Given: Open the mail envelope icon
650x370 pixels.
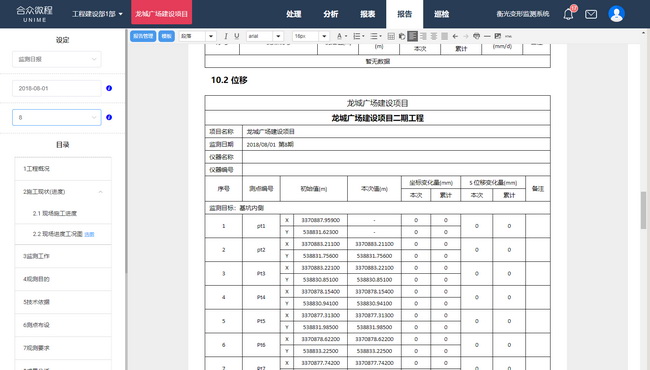Looking at the screenshot, I should click(x=591, y=14).
